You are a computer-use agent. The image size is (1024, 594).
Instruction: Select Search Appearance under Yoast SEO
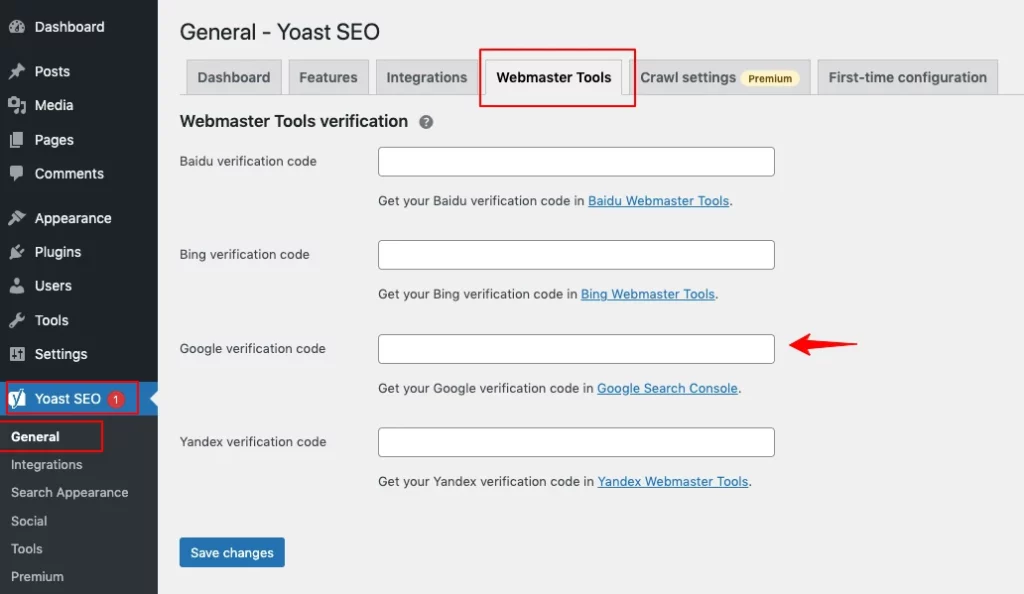click(69, 492)
